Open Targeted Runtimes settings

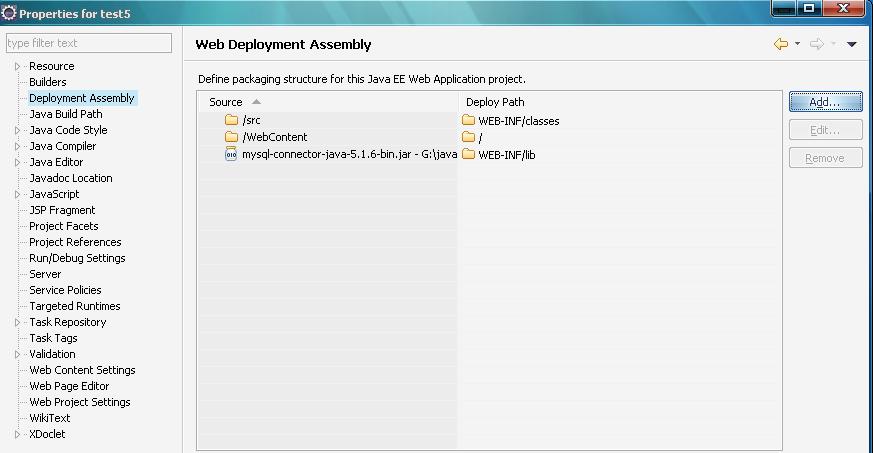(x=75, y=306)
